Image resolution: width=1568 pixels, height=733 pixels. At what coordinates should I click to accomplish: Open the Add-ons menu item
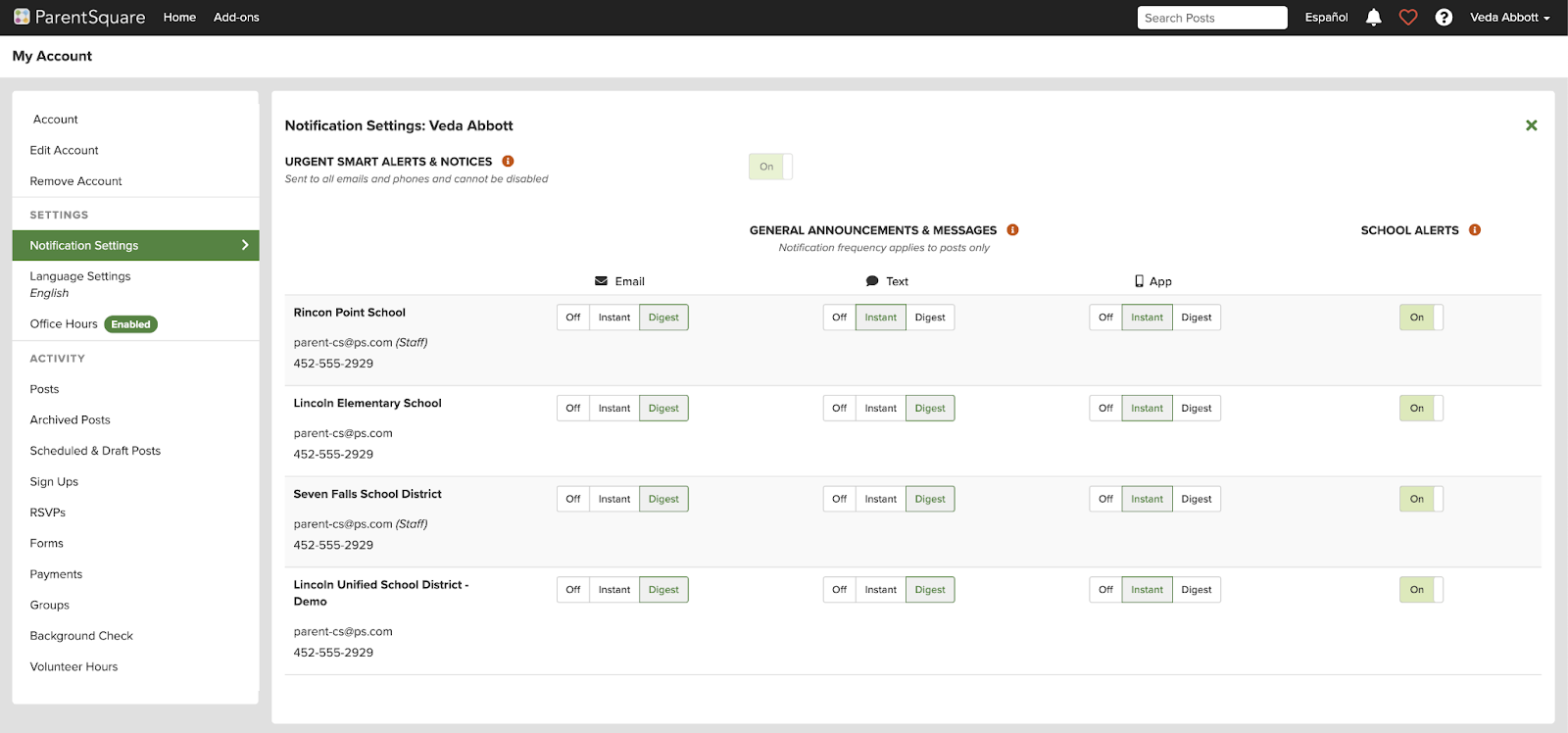(236, 18)
